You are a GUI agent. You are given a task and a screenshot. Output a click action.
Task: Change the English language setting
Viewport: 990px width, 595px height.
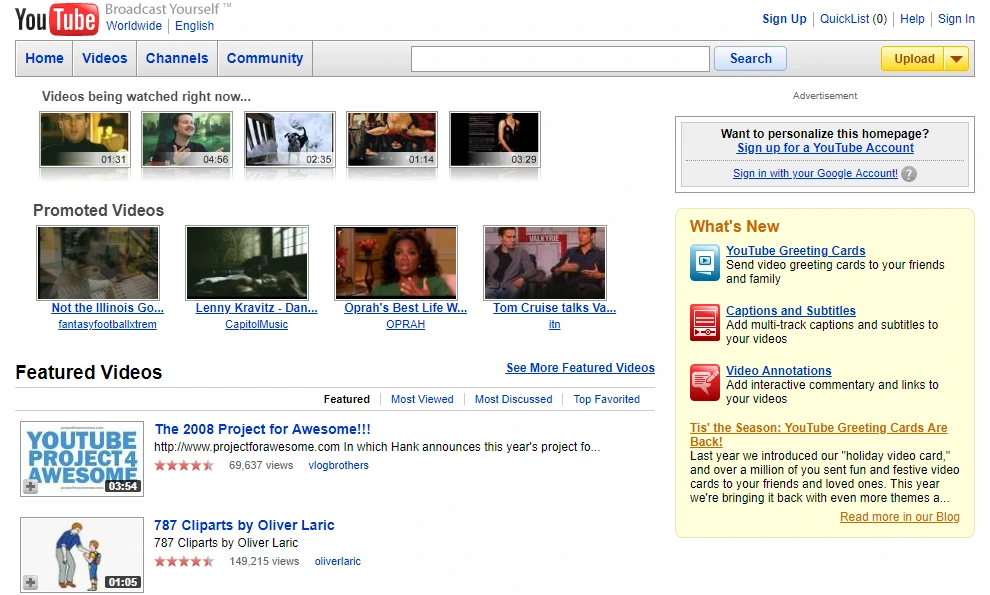click(x=194, y=26)
